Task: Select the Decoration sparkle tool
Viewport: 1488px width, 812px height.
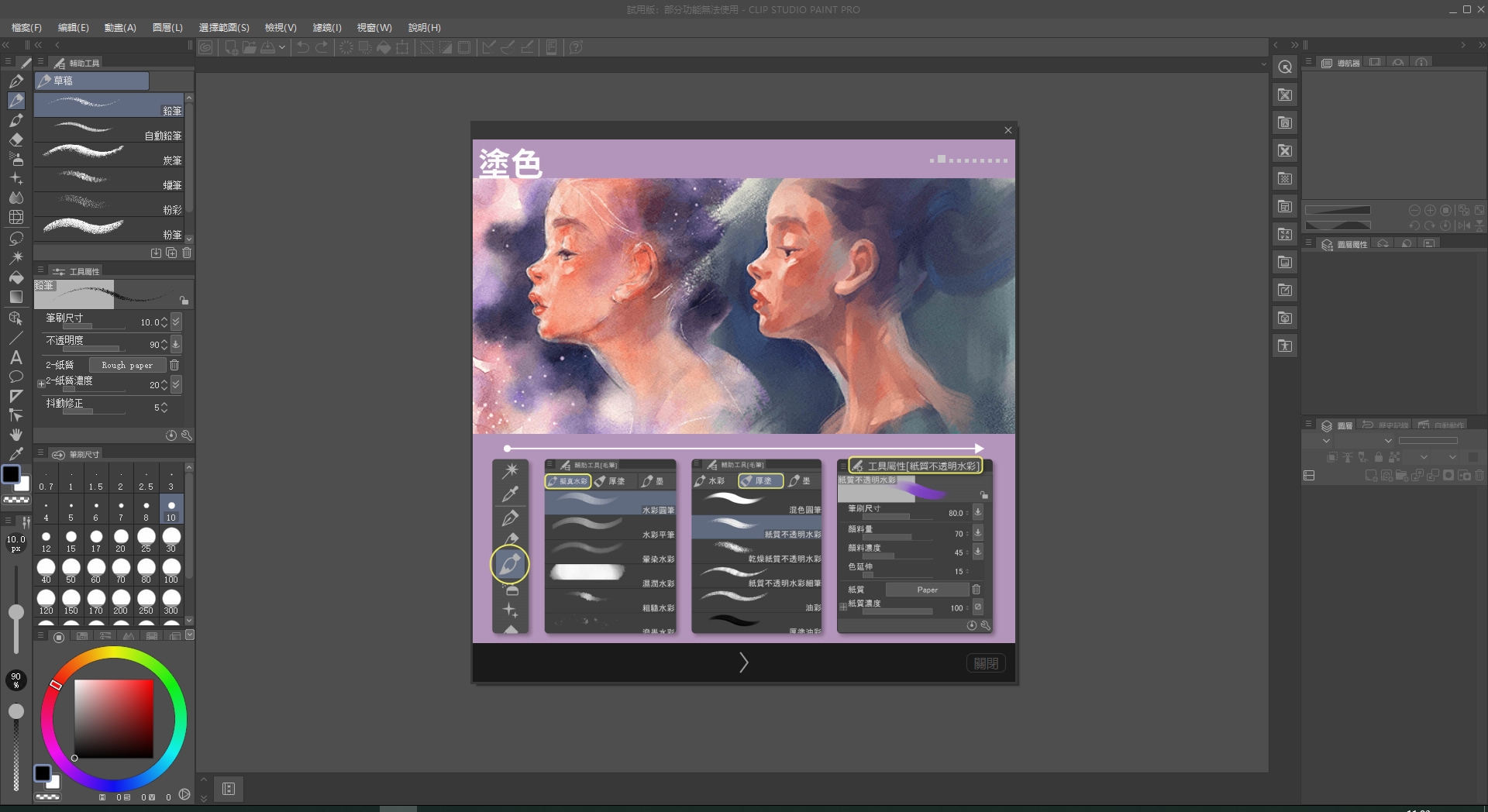Action: click(16, 178)
